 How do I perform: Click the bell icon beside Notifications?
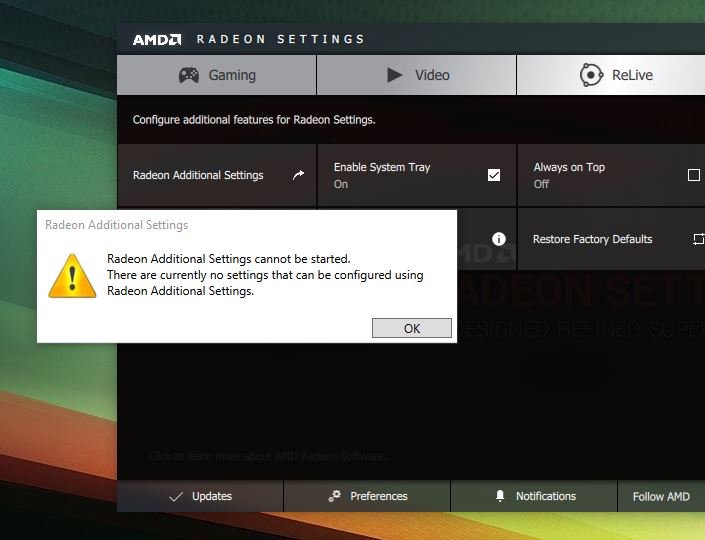point(500,495)
